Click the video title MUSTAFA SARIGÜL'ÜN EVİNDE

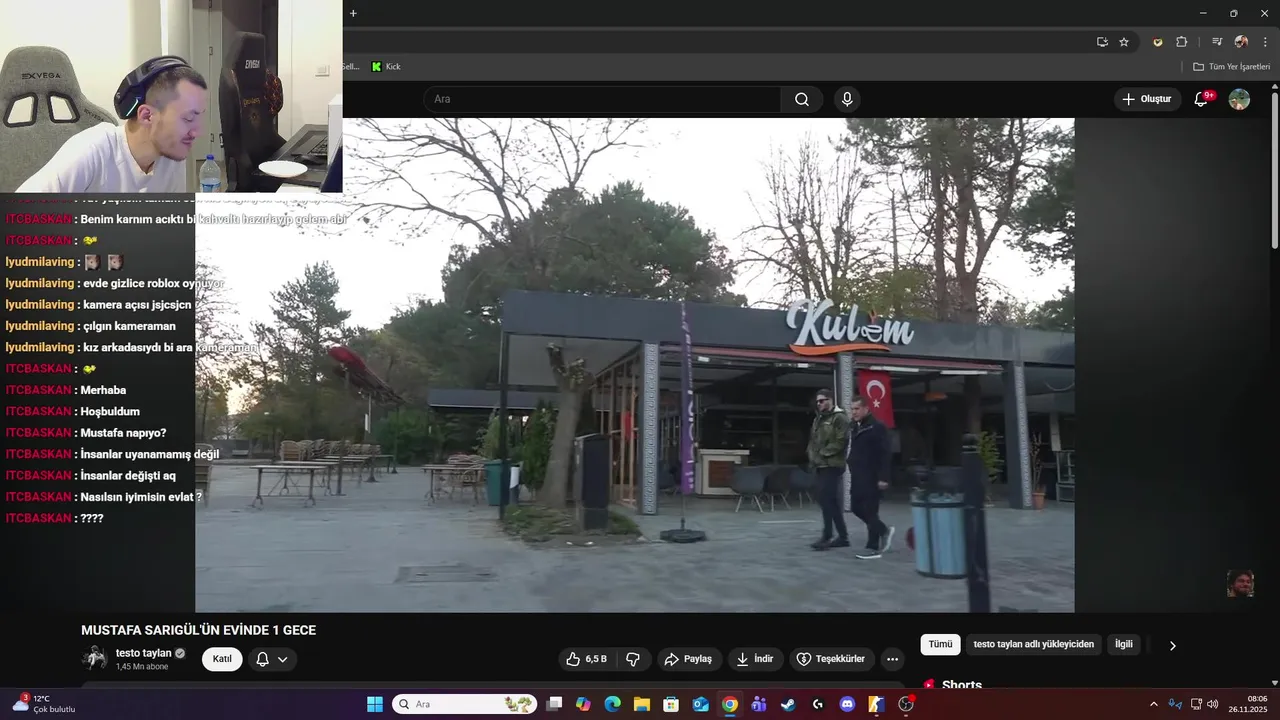198,630
